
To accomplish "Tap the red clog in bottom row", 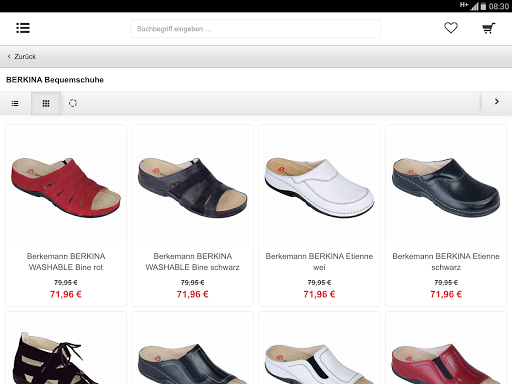I will (446, 363).
